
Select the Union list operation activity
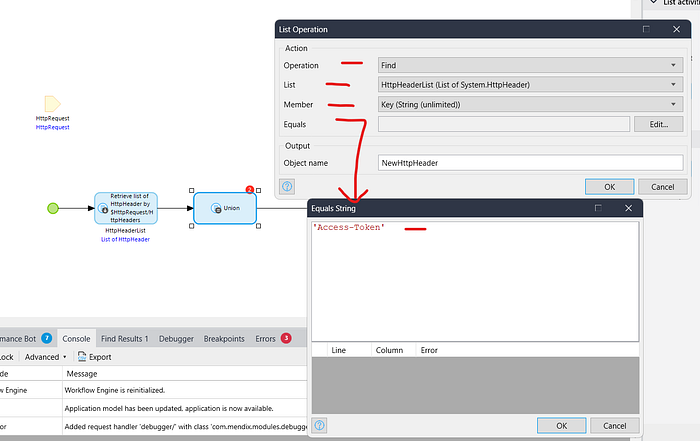coord(224,208)
